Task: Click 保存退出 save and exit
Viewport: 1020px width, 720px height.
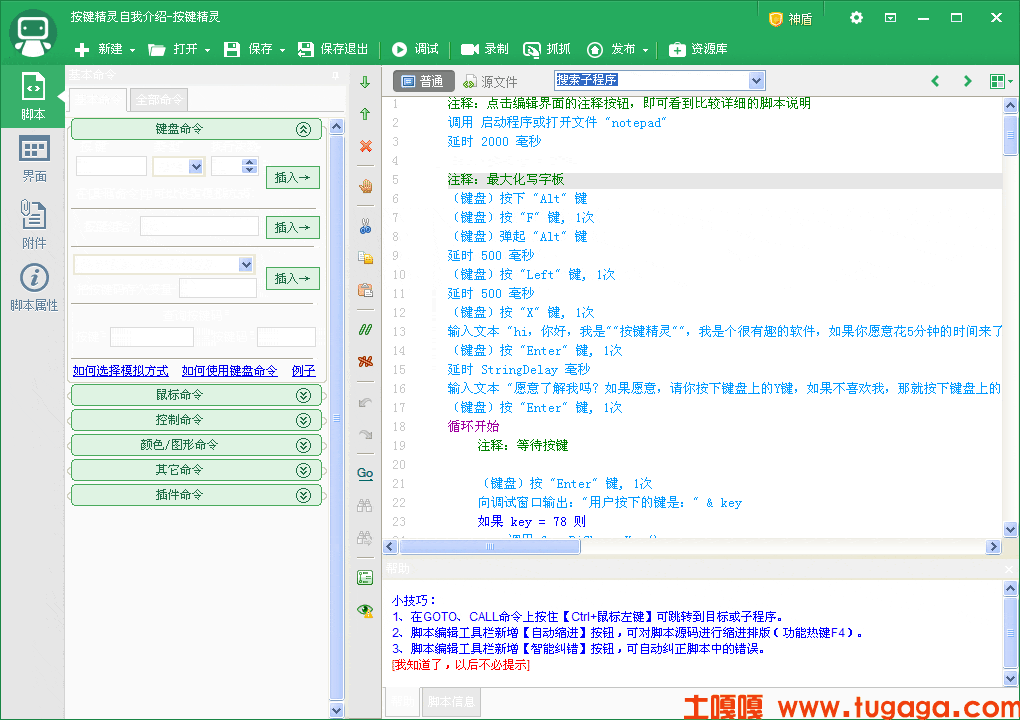Action: (333, 49)
